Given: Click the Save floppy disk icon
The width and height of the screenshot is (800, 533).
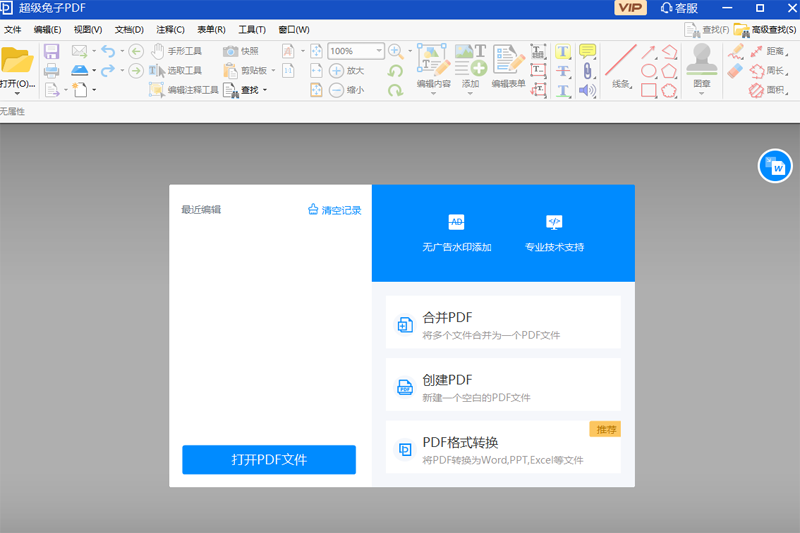Looking at the screenshot, I should point(51,51).
